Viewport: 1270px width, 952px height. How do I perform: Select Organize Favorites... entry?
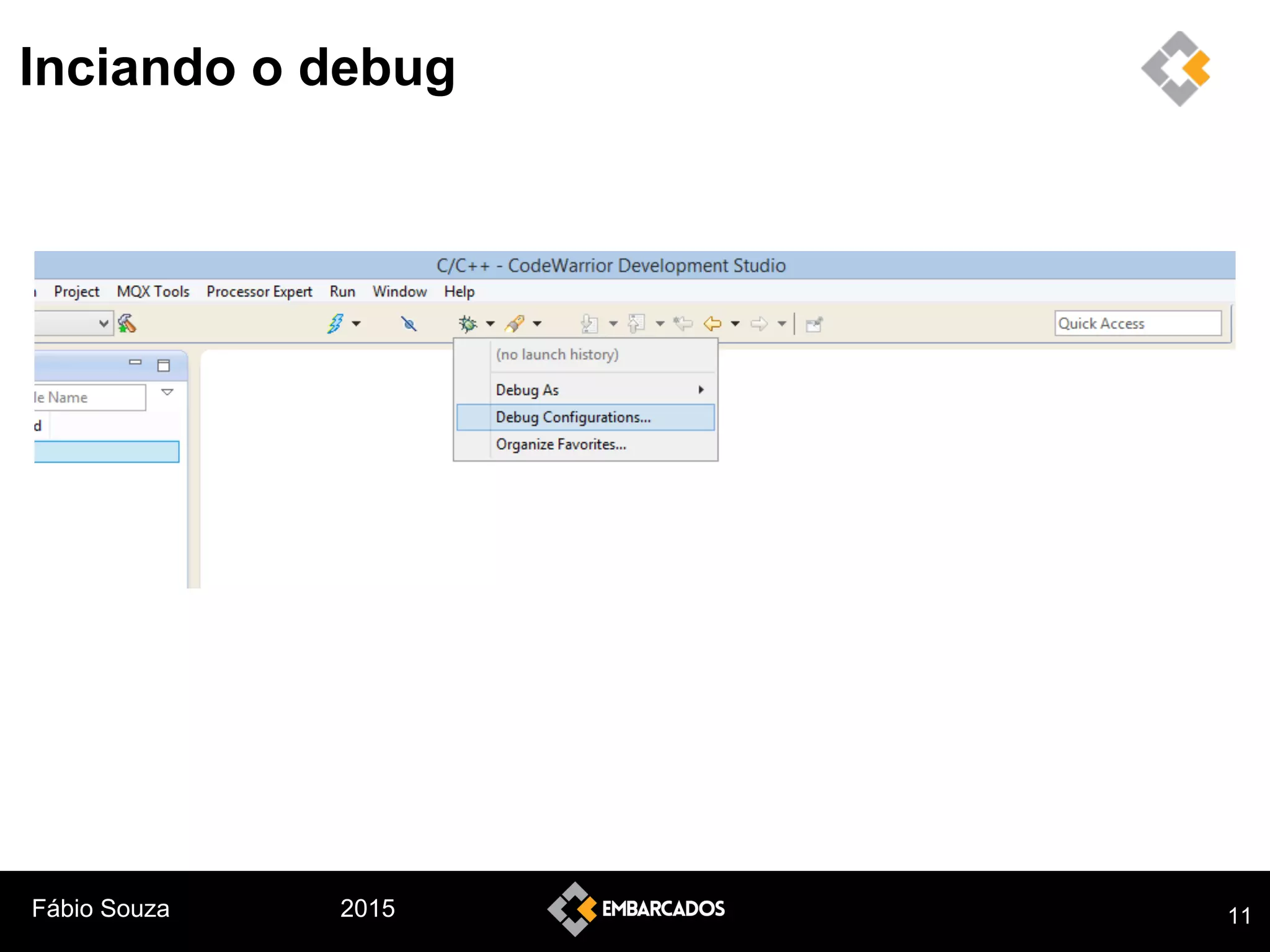pos(585,444)
